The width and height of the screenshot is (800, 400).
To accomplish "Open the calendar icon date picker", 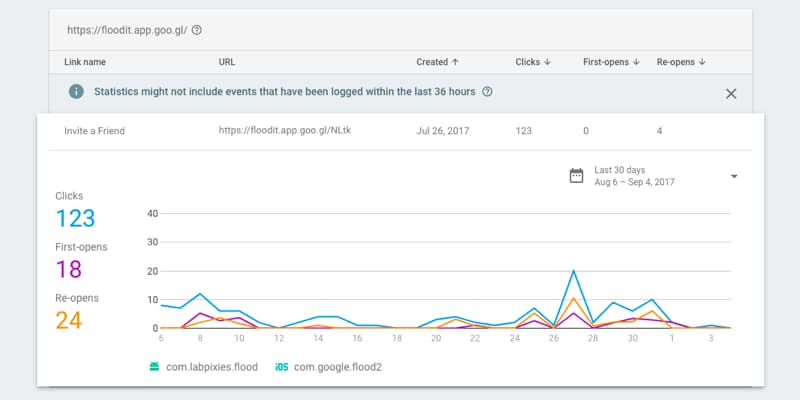I will 576,176.
